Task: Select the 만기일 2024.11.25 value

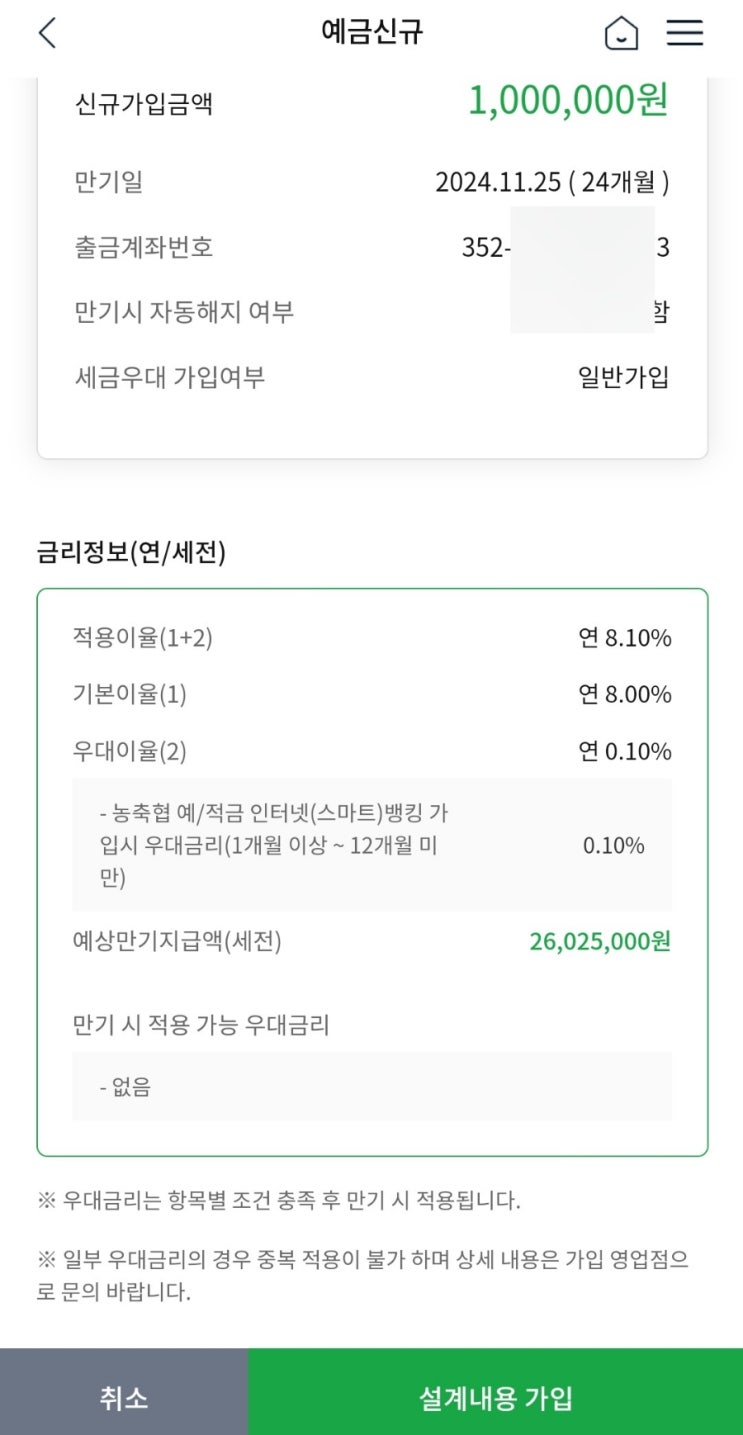Action: tap(552, 182)
